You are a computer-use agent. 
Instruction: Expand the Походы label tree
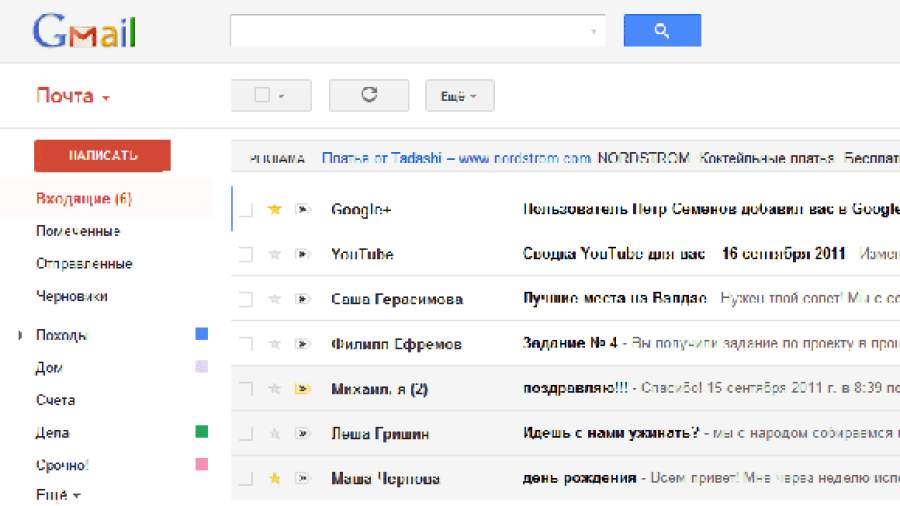pyautogui.click(x=20, y=334)
